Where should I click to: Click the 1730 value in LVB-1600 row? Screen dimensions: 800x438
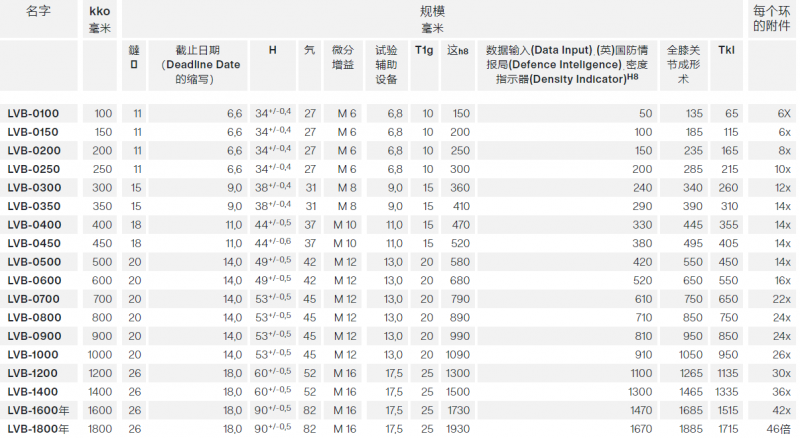tap(458, 410)
